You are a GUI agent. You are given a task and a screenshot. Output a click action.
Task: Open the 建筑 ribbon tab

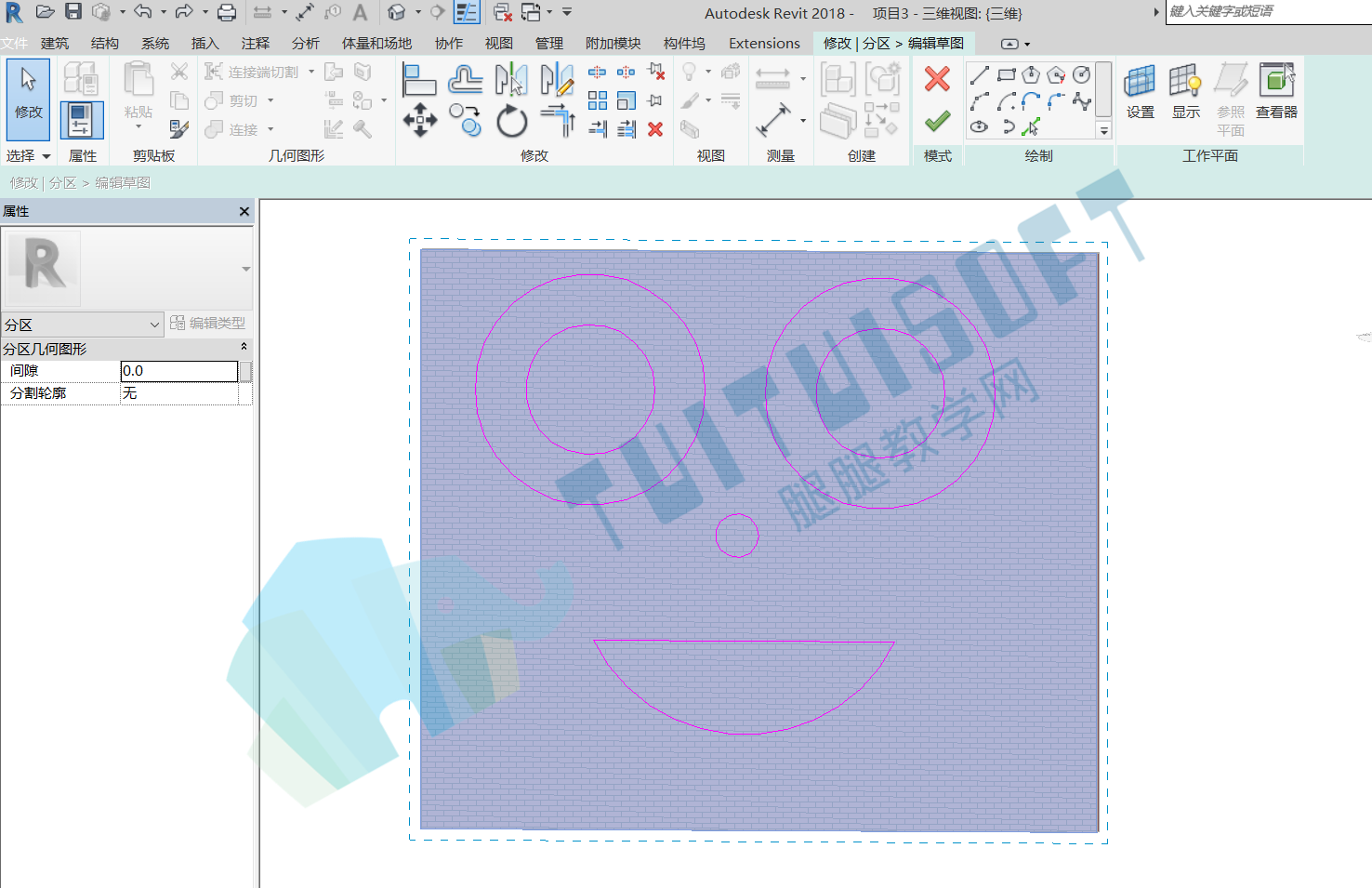(x=55, y=43)
